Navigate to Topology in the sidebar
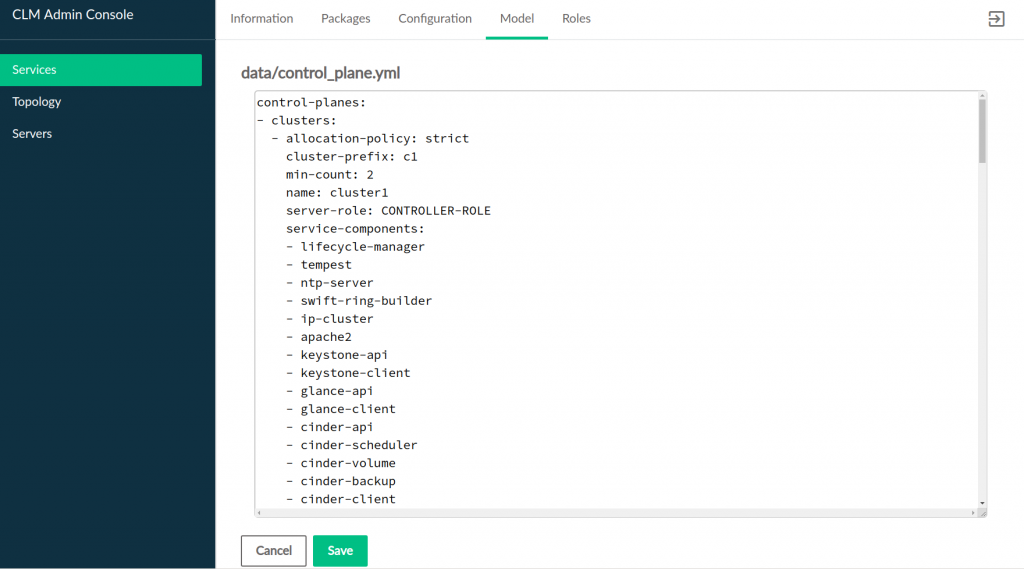Screen dimensions: 1024x569 coord(37,102)
